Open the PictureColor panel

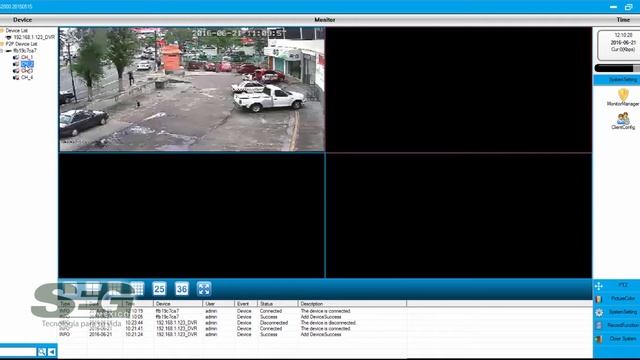pyautogui.click(x=617, y=299)
